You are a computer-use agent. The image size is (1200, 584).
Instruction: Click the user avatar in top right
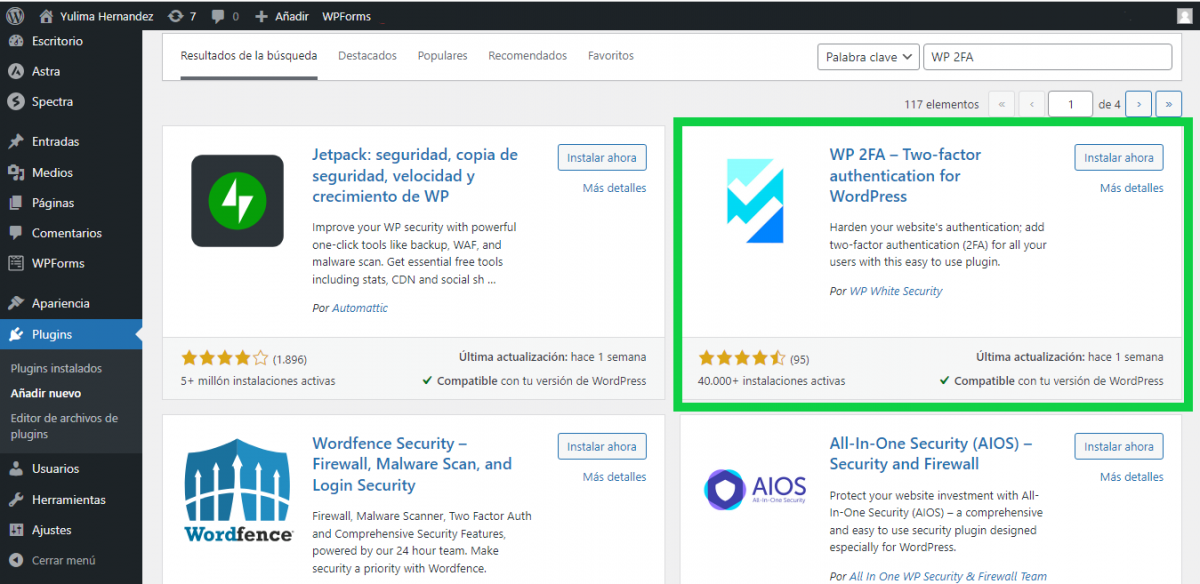point(1184,16)
